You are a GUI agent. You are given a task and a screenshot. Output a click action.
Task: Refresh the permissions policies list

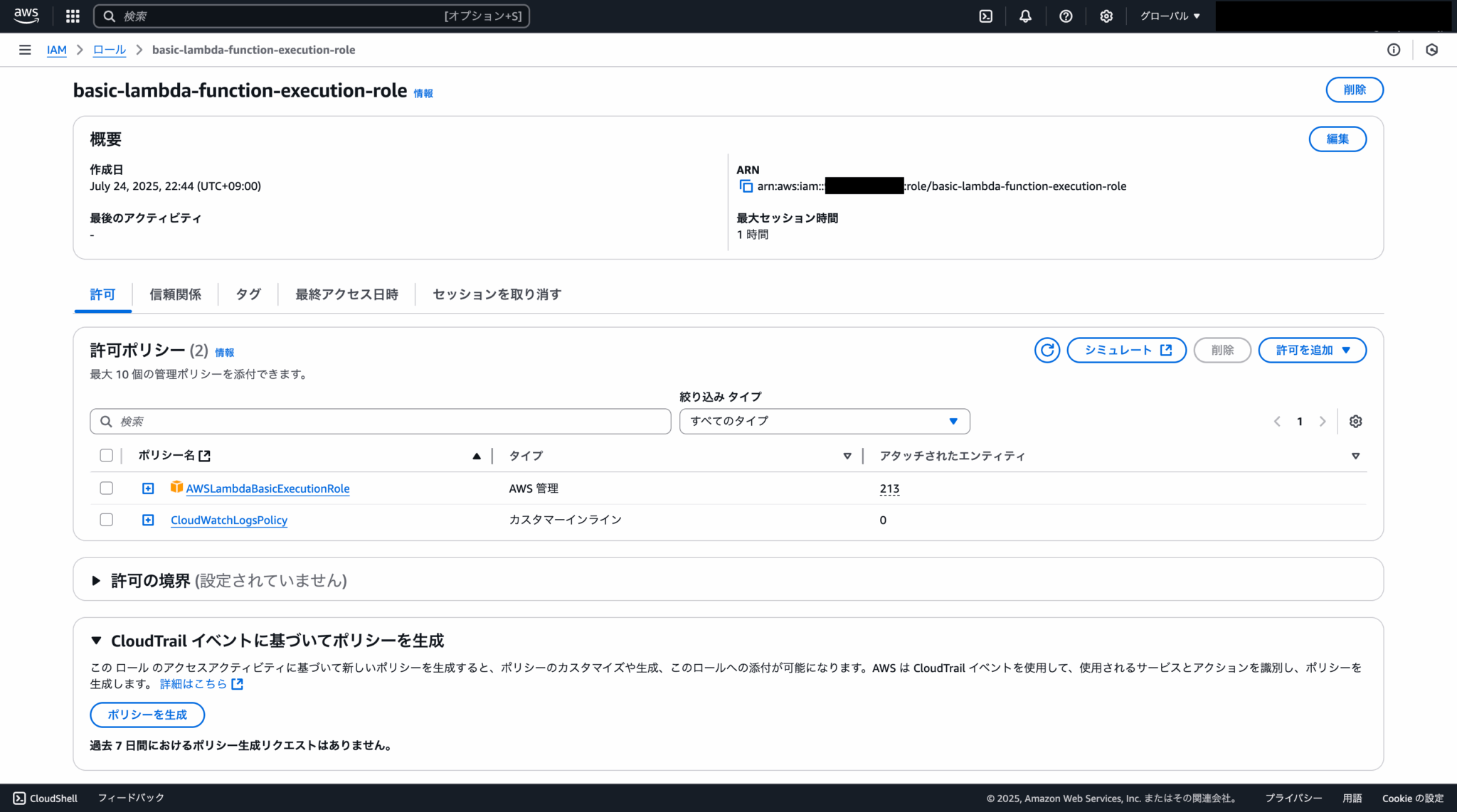click(1047, 350)
